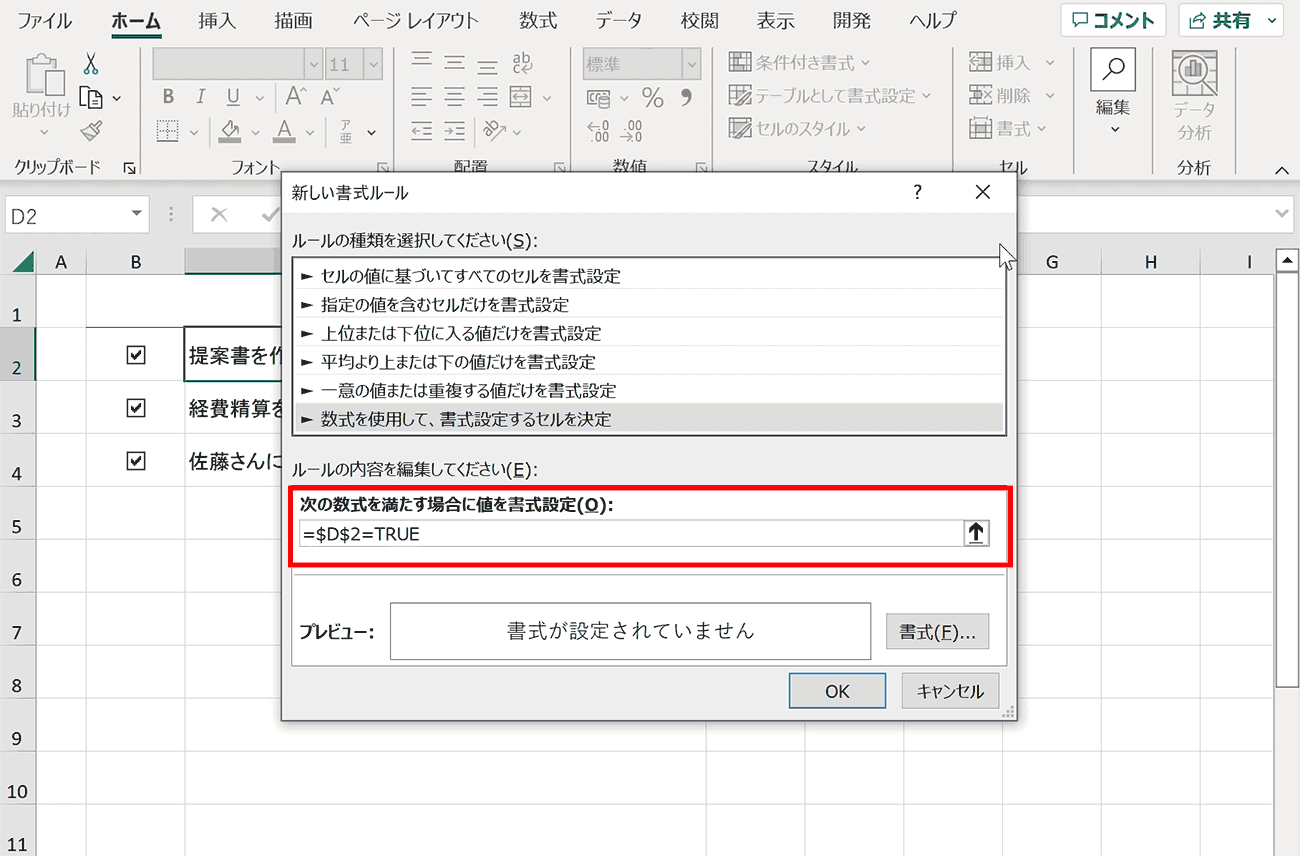
Task: Uncheck the checkbox in row 4
Action: pos(136,461)
